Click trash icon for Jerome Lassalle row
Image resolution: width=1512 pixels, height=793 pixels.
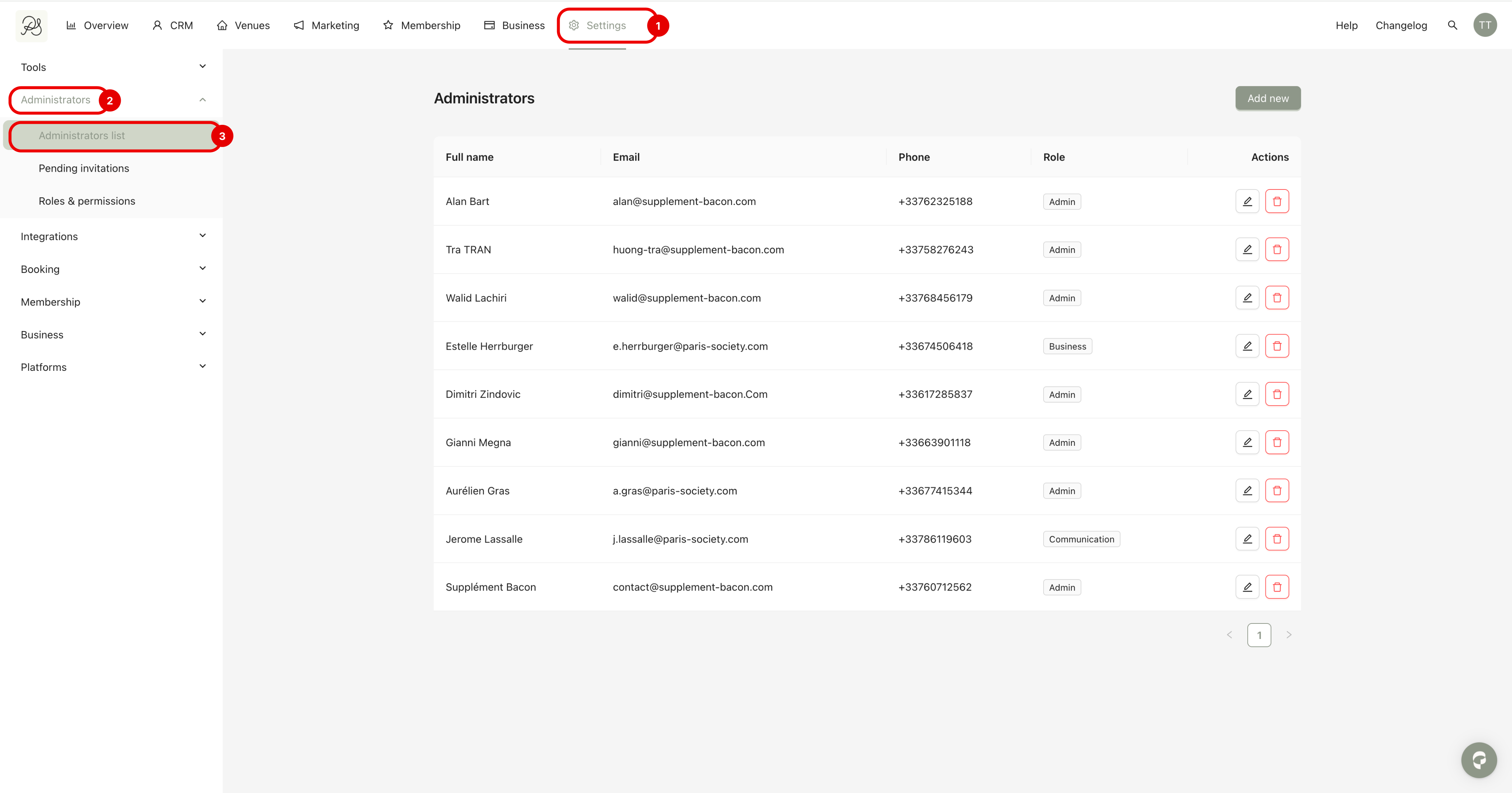[1276, 539]
